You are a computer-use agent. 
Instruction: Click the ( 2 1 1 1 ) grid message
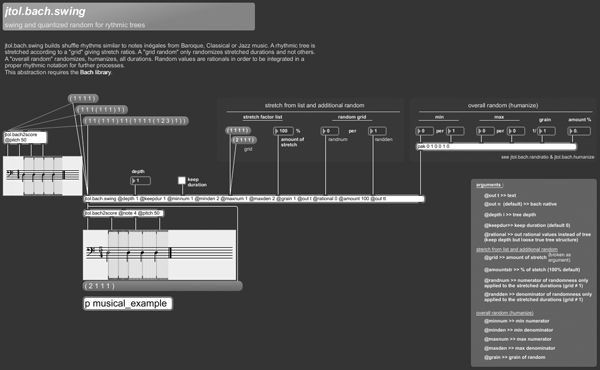point(244,140)
